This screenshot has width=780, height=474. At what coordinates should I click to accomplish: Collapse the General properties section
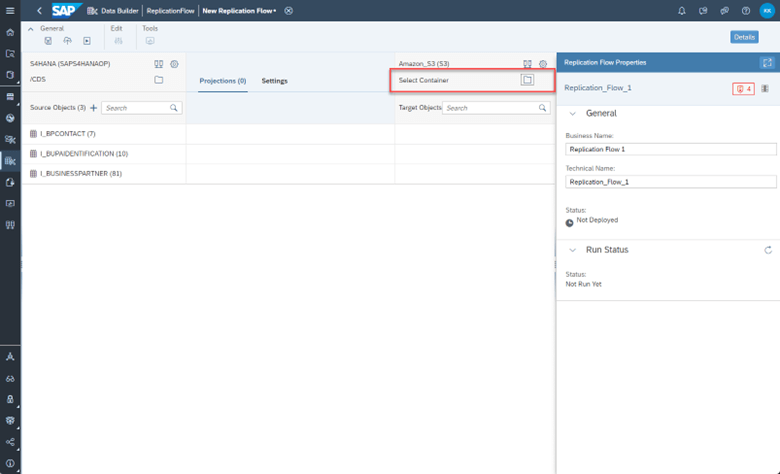pyautogui.click(x=573, y=113)
